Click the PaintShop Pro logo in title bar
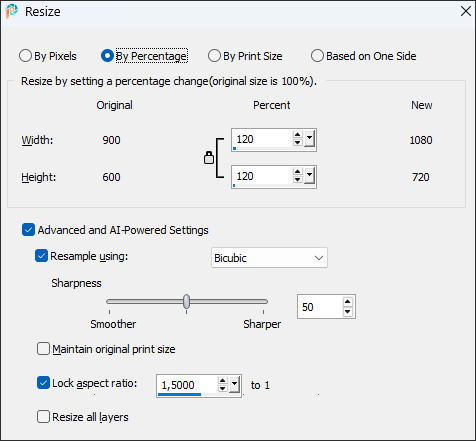The image size is (476, 441). click(x=11, y=11)
